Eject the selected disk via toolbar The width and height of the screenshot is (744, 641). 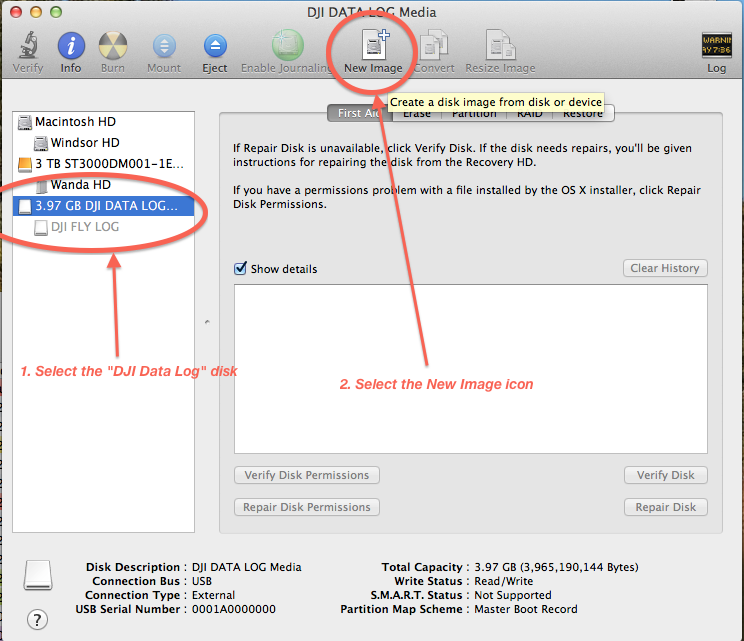(x=215, y=52)
